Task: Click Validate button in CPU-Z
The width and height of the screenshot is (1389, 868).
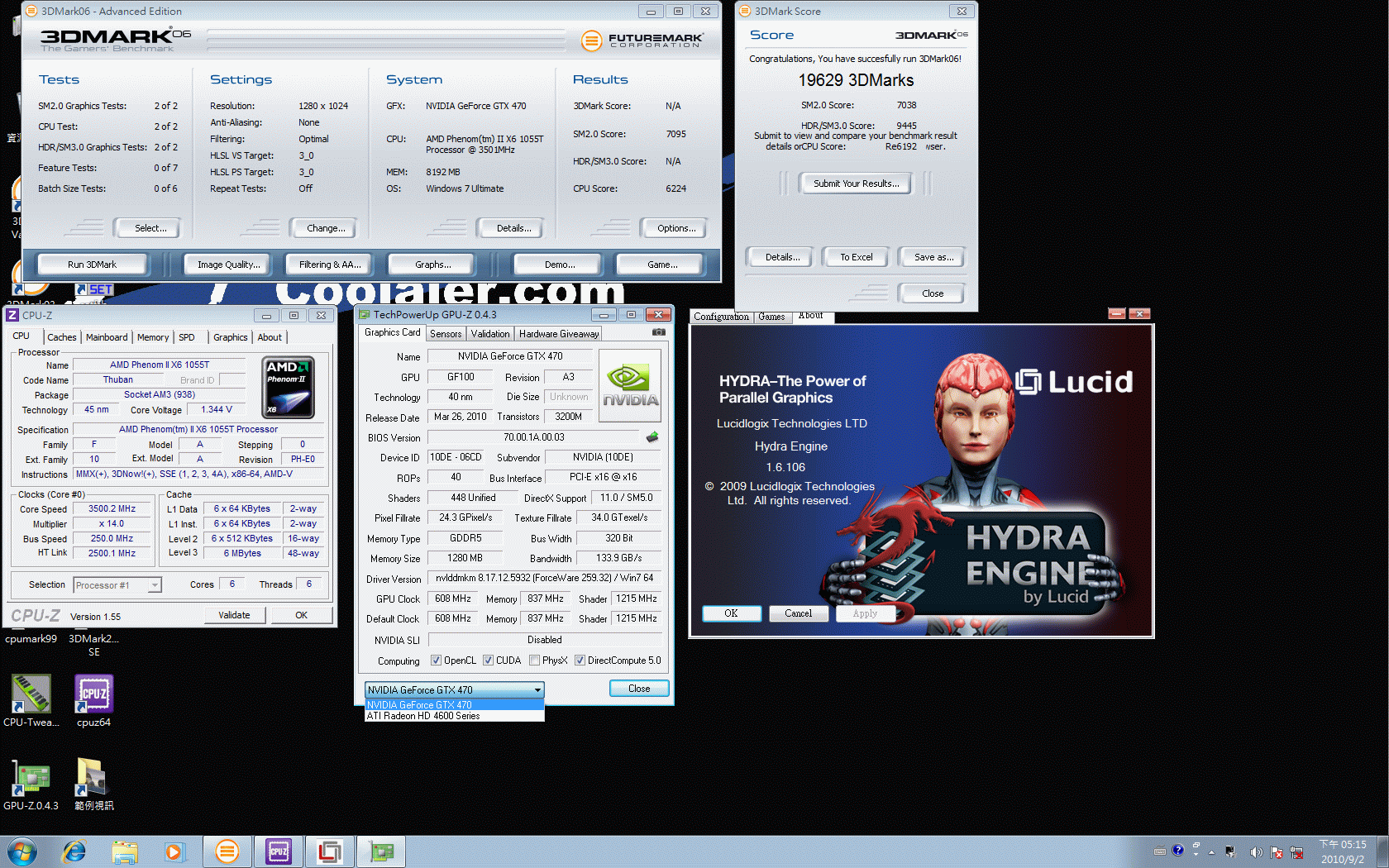Action: point(234,615)
